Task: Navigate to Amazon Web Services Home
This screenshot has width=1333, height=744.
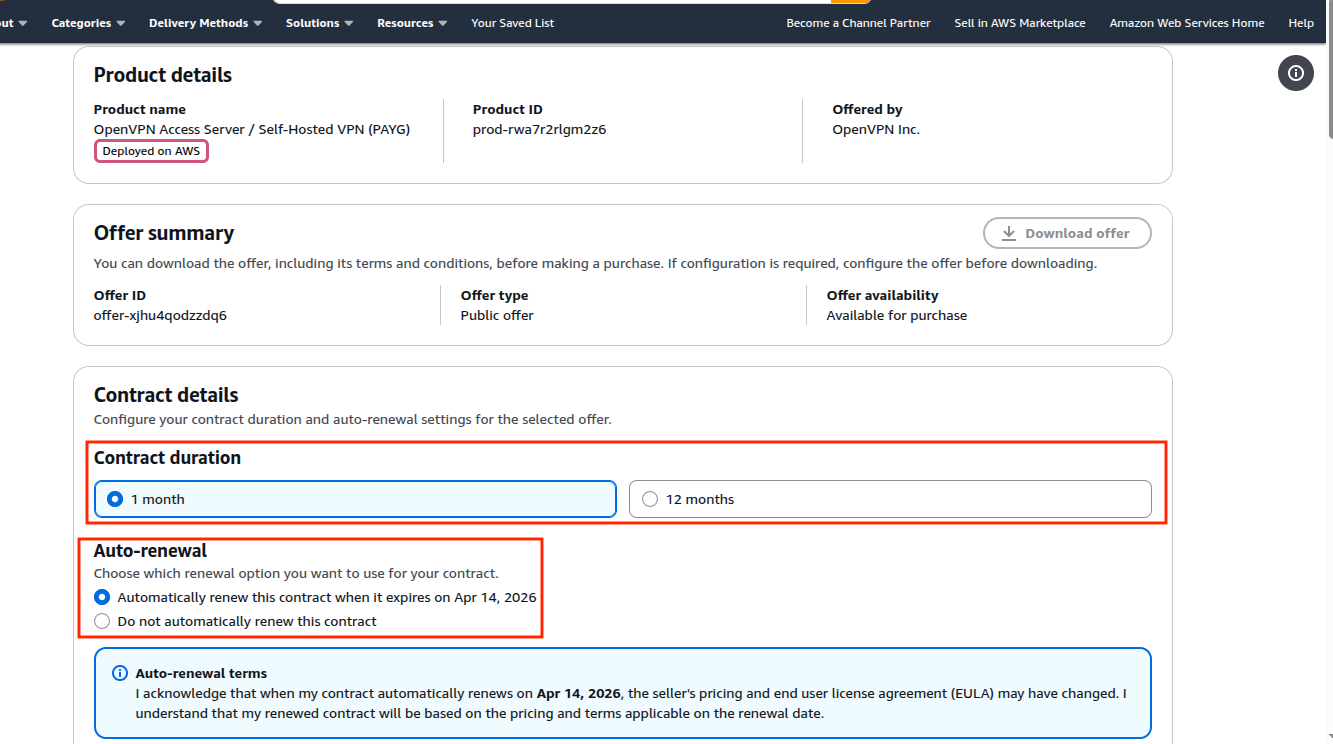Action: [1186, 23]
